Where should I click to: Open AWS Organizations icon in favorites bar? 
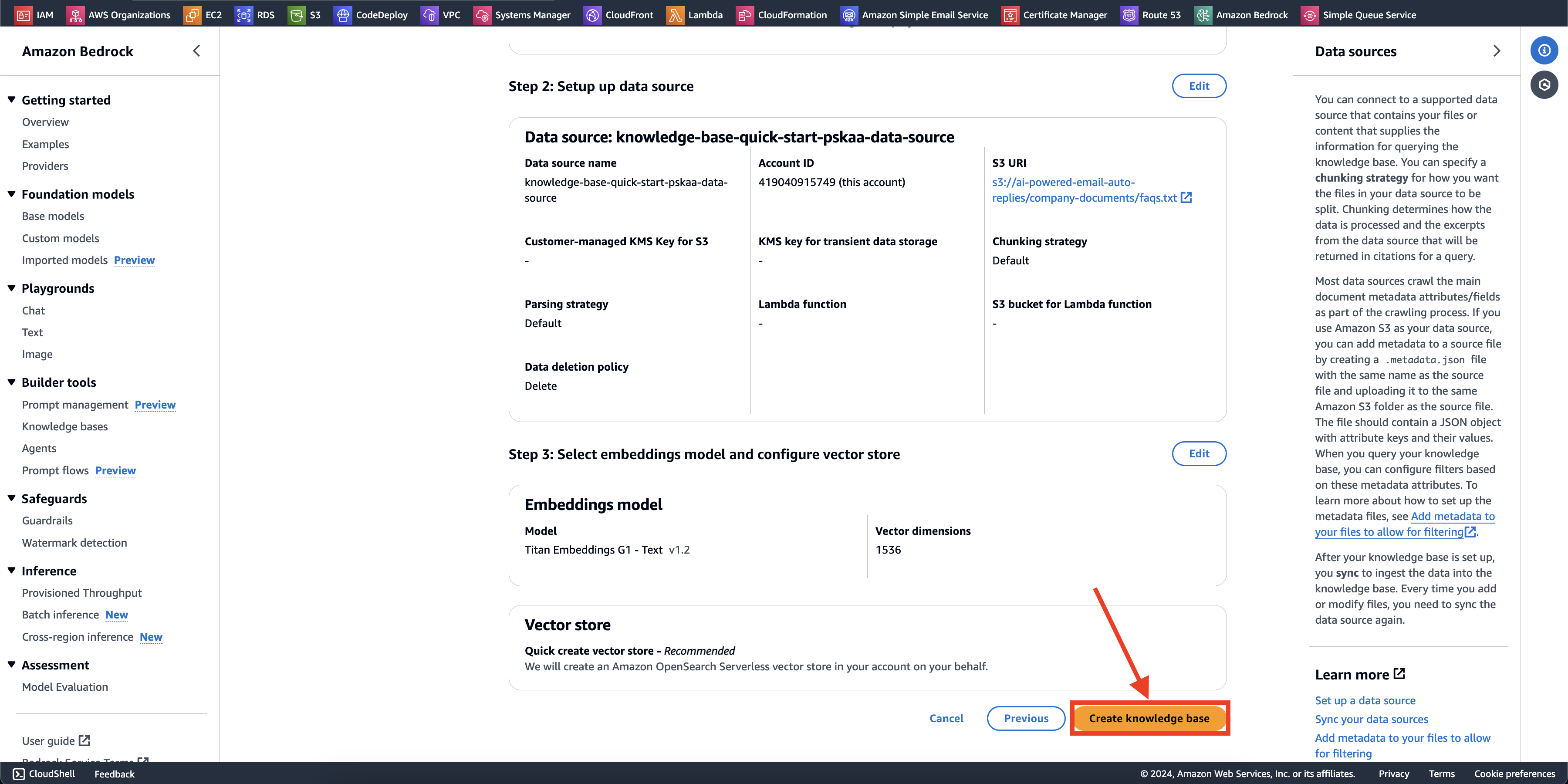tap(75, 15)
